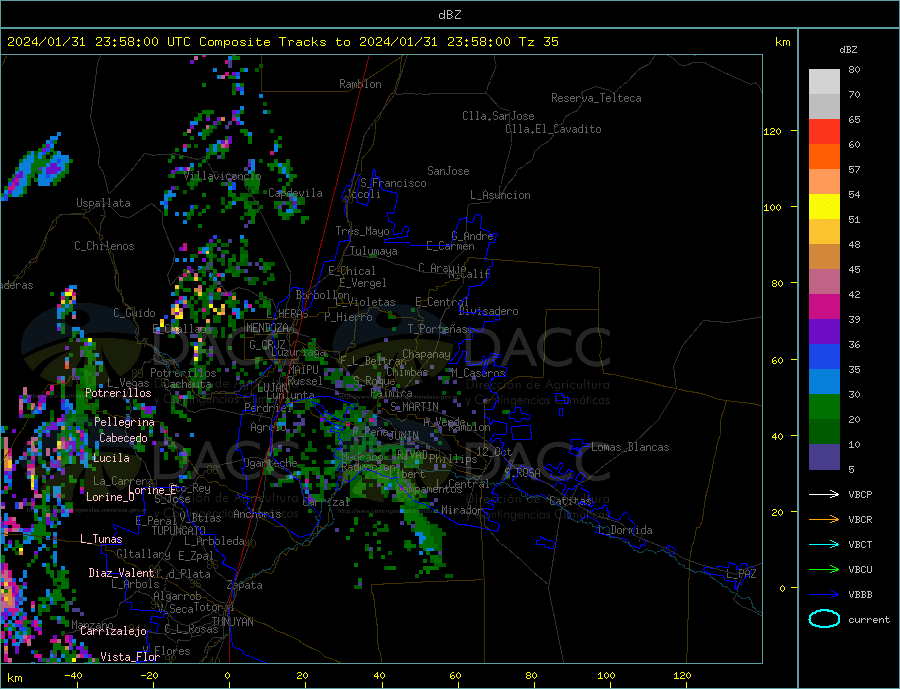Click the VBCU legend label
The height and width of the screenshot is (689, 900).
[x=860, y=569]
